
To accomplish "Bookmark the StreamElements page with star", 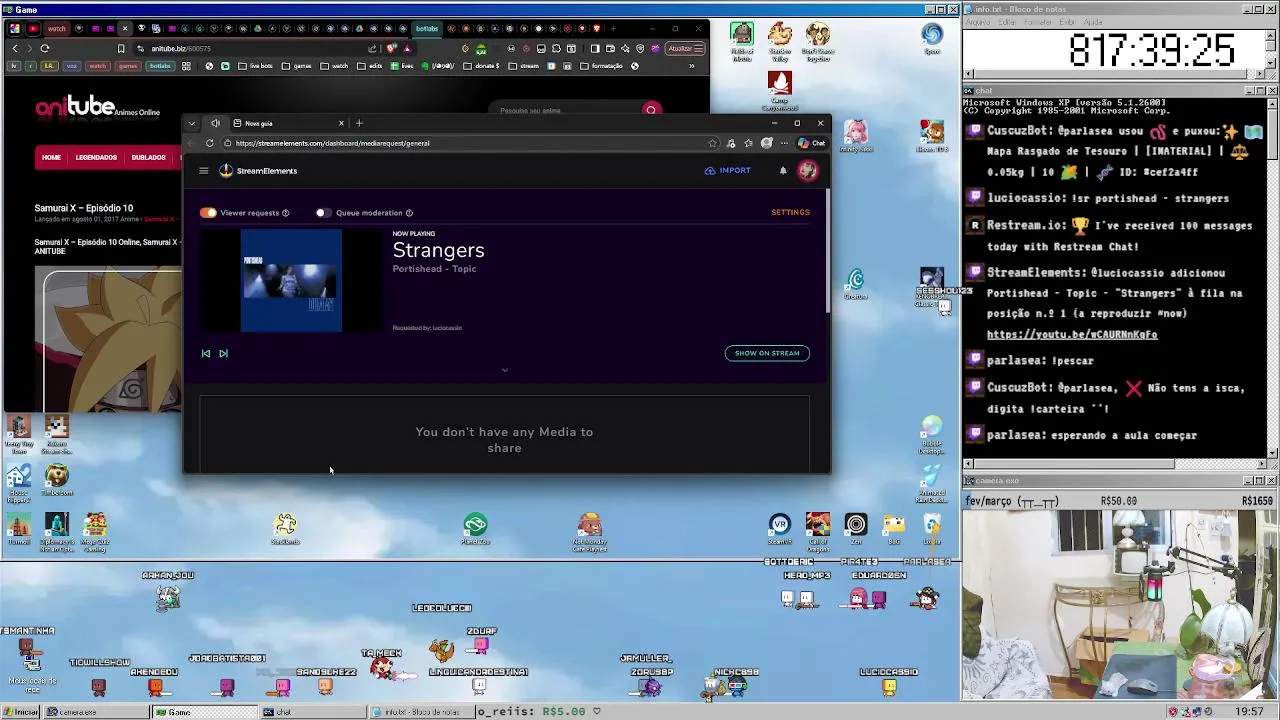I will point(712,143).
